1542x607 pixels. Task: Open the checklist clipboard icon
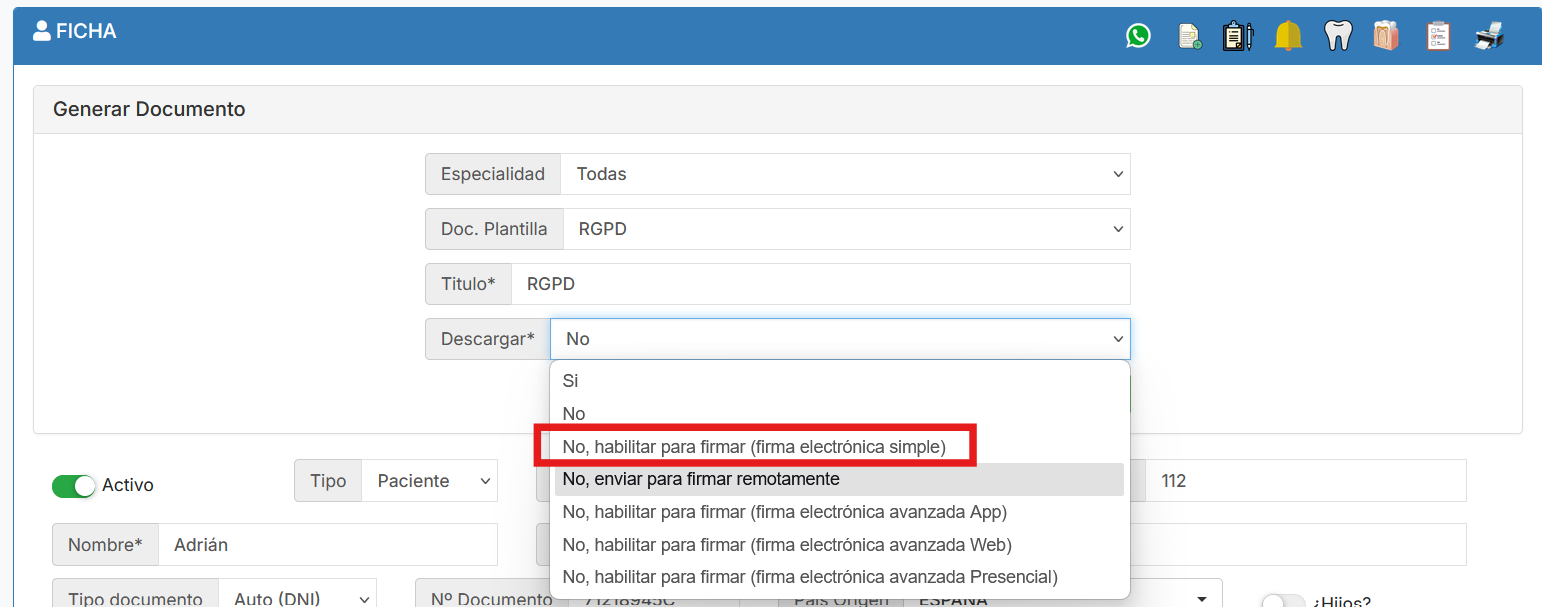1438,36
